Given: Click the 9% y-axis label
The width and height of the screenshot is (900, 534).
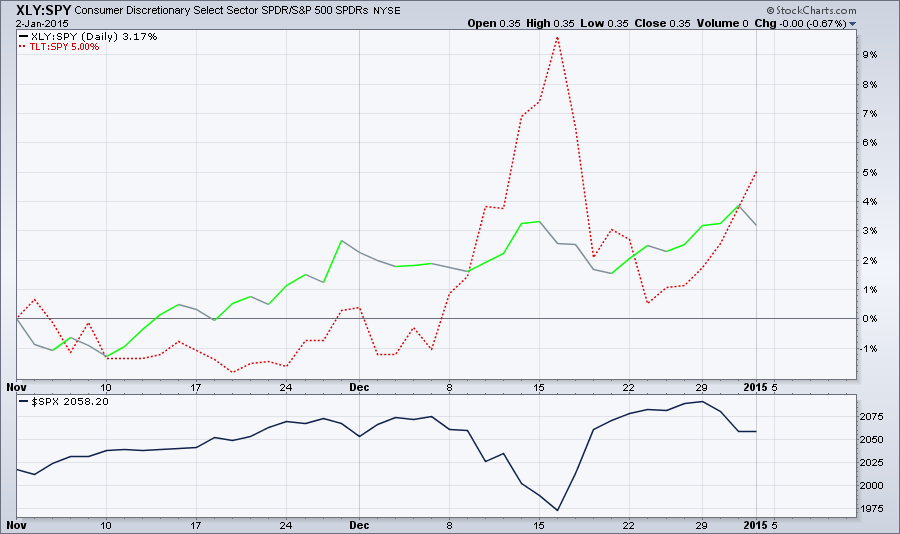Looking at the screenshot, I should coord(870,55).
